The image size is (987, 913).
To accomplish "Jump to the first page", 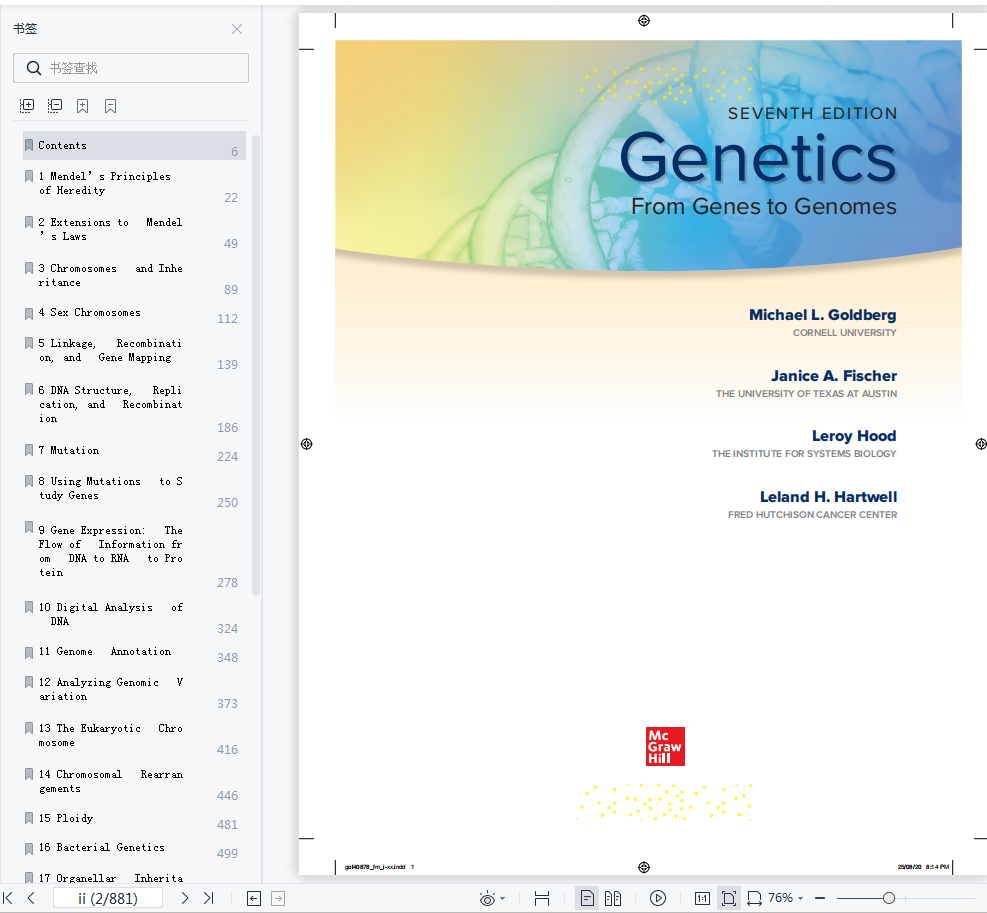I will tap(8, 899).
